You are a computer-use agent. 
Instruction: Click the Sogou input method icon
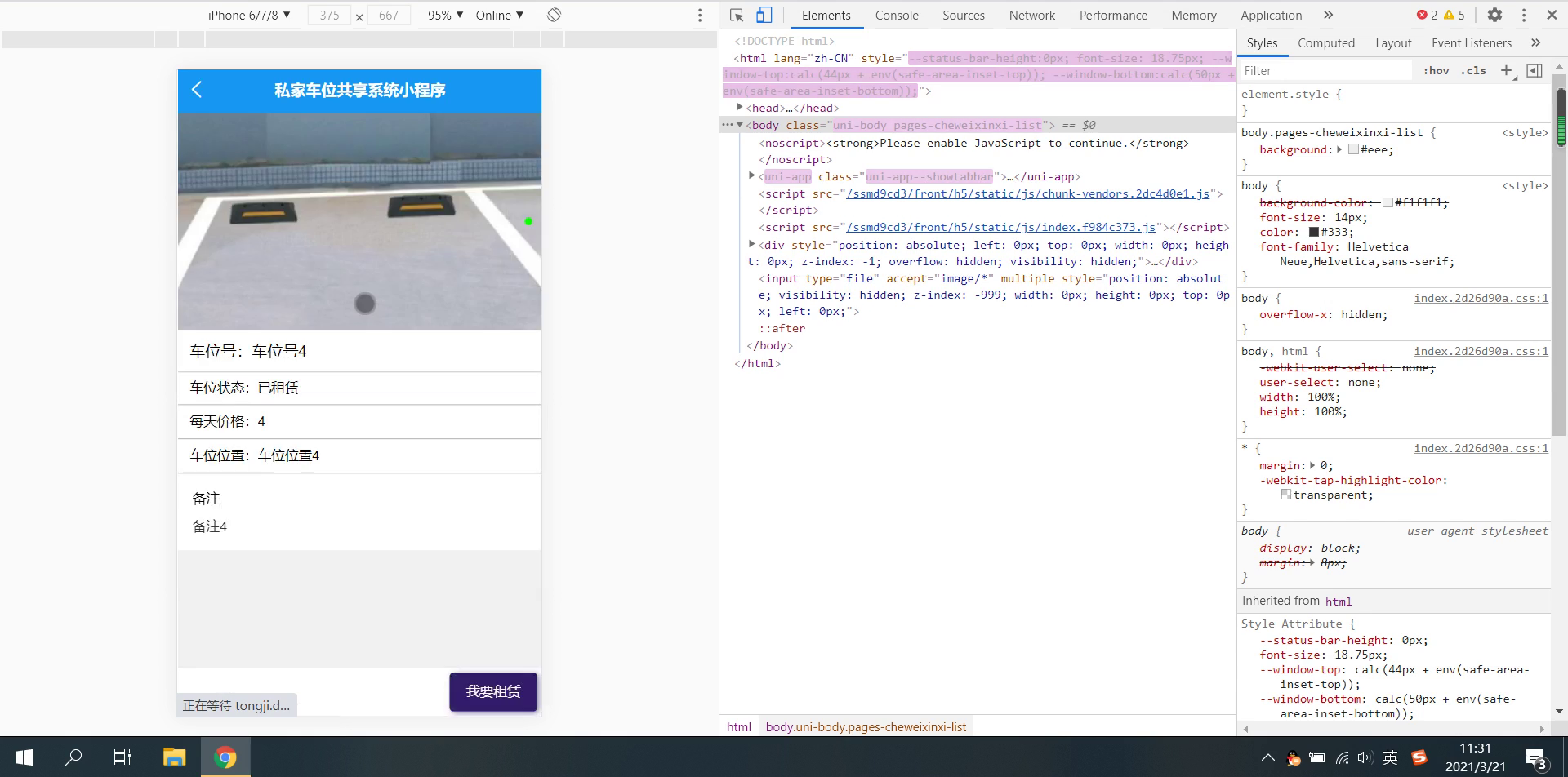(1419, 757)
